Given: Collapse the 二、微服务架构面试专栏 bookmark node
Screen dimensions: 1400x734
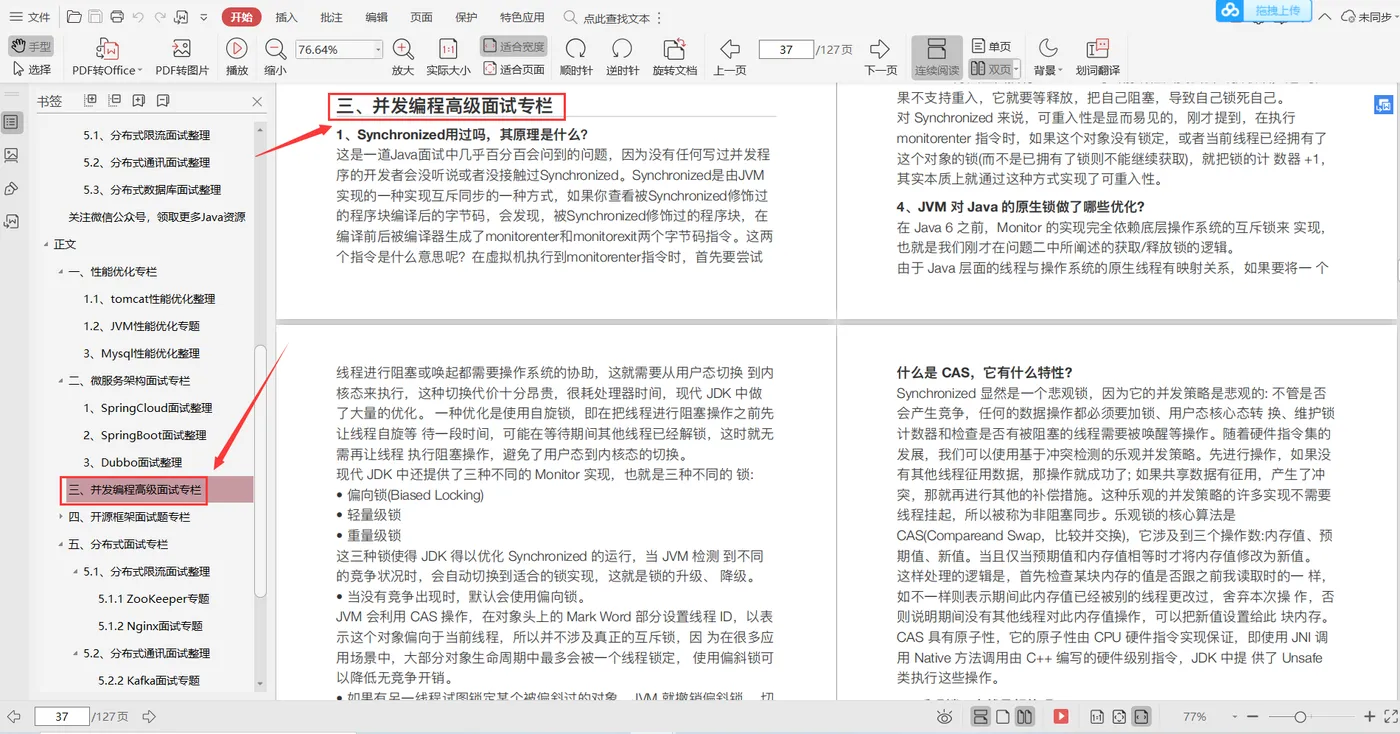Looking at the screenshot, I should tap(60, 381).
